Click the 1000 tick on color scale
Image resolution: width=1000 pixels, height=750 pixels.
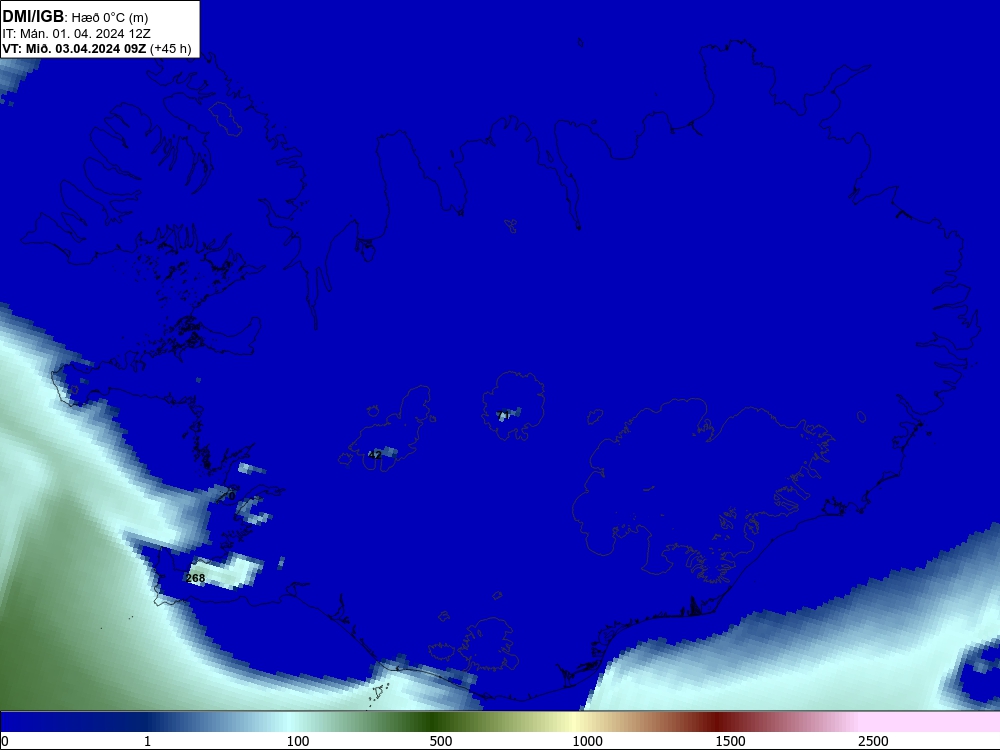[587, 740]
